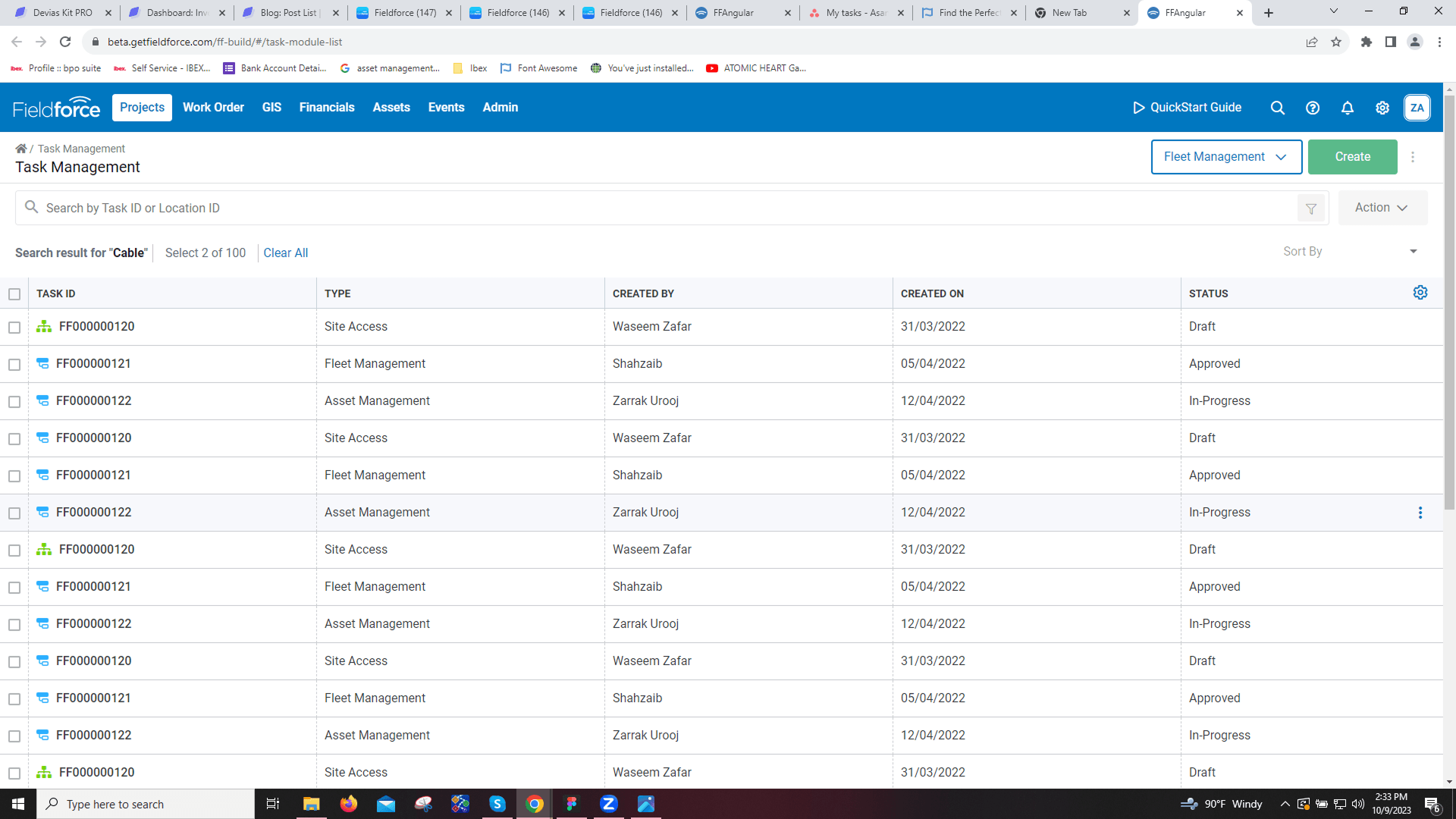Click the STATUS column header
1456x819 pixels.
point(1208,294)
